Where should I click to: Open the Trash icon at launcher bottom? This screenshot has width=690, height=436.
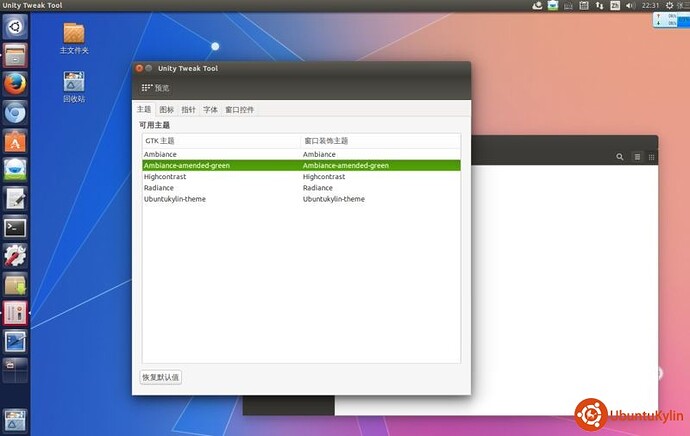pyautogui.click(x=15, y=420)
